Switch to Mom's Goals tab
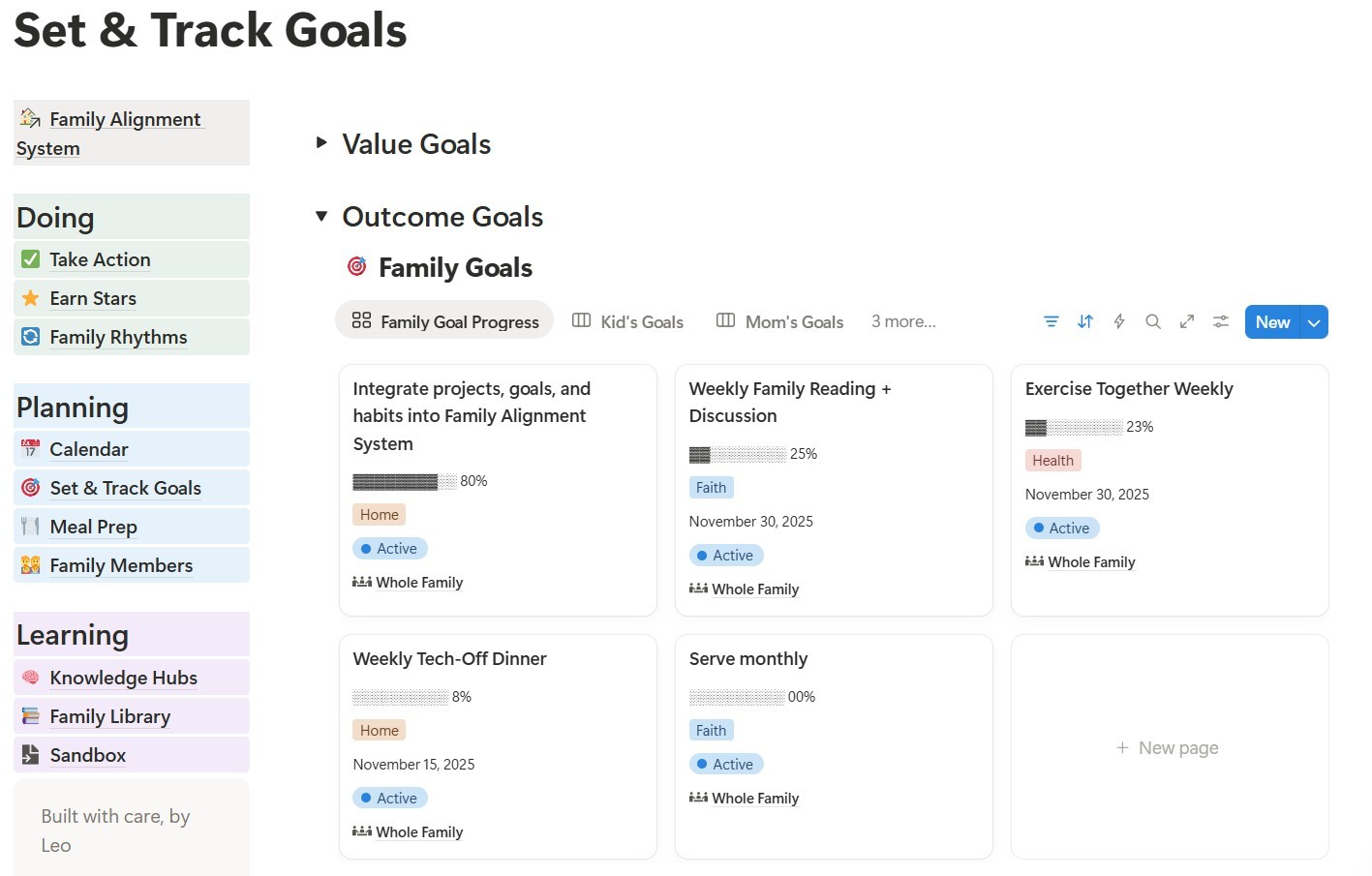 [x=780, y=321]
